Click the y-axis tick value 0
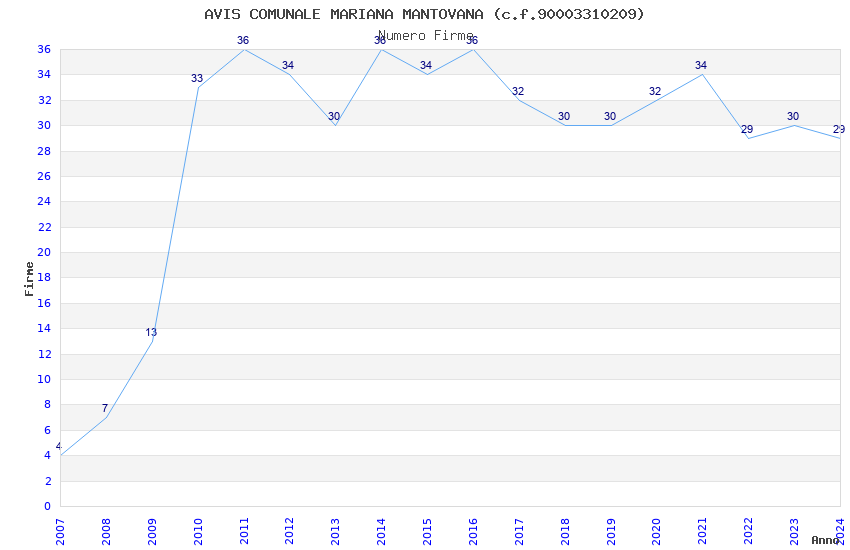The width and height of the screenshot is (850, 550). point(48,506)
